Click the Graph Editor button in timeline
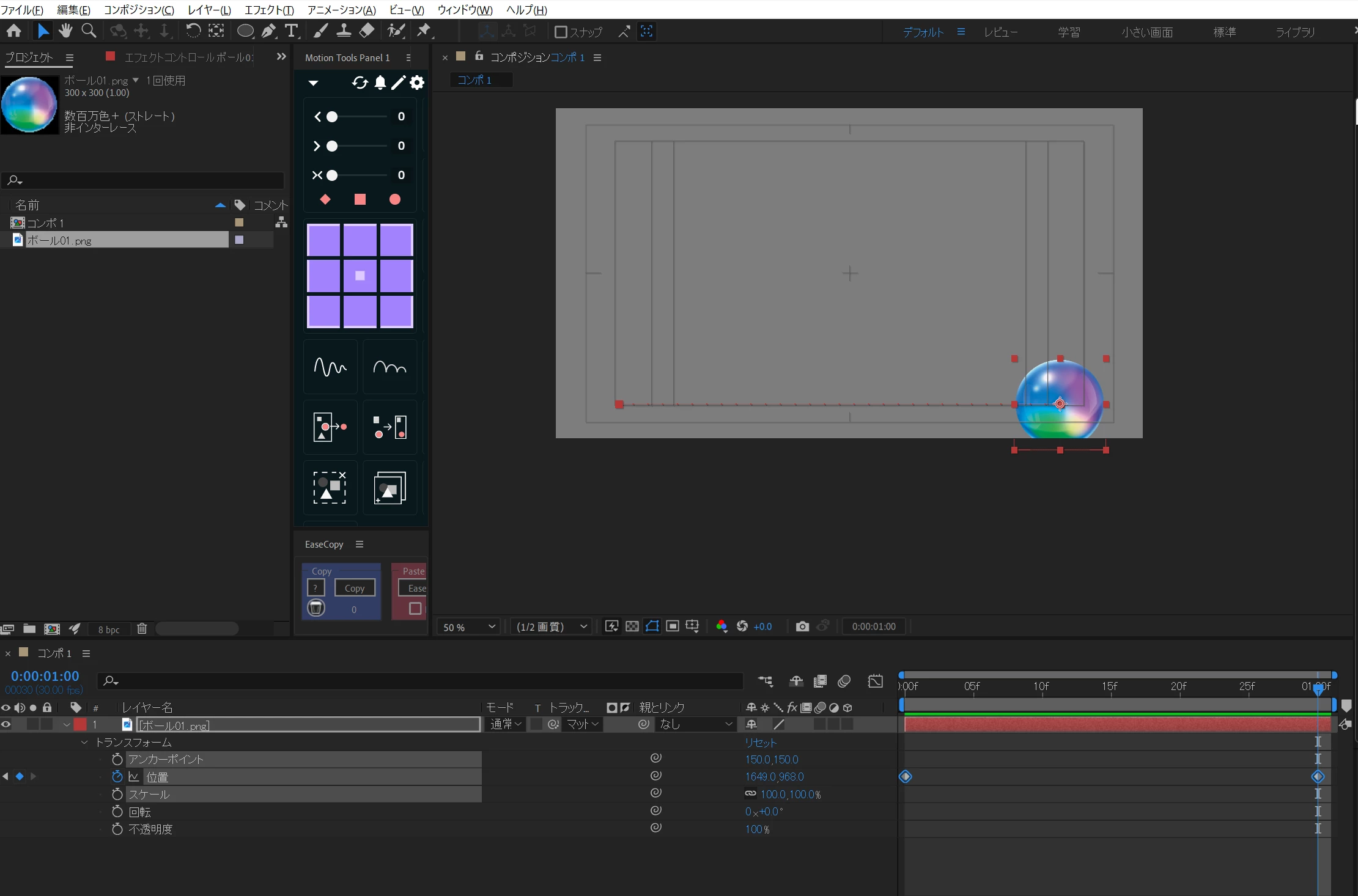Image resolution: width=1358 pixels, height=896 pixels. coord(875,681)
